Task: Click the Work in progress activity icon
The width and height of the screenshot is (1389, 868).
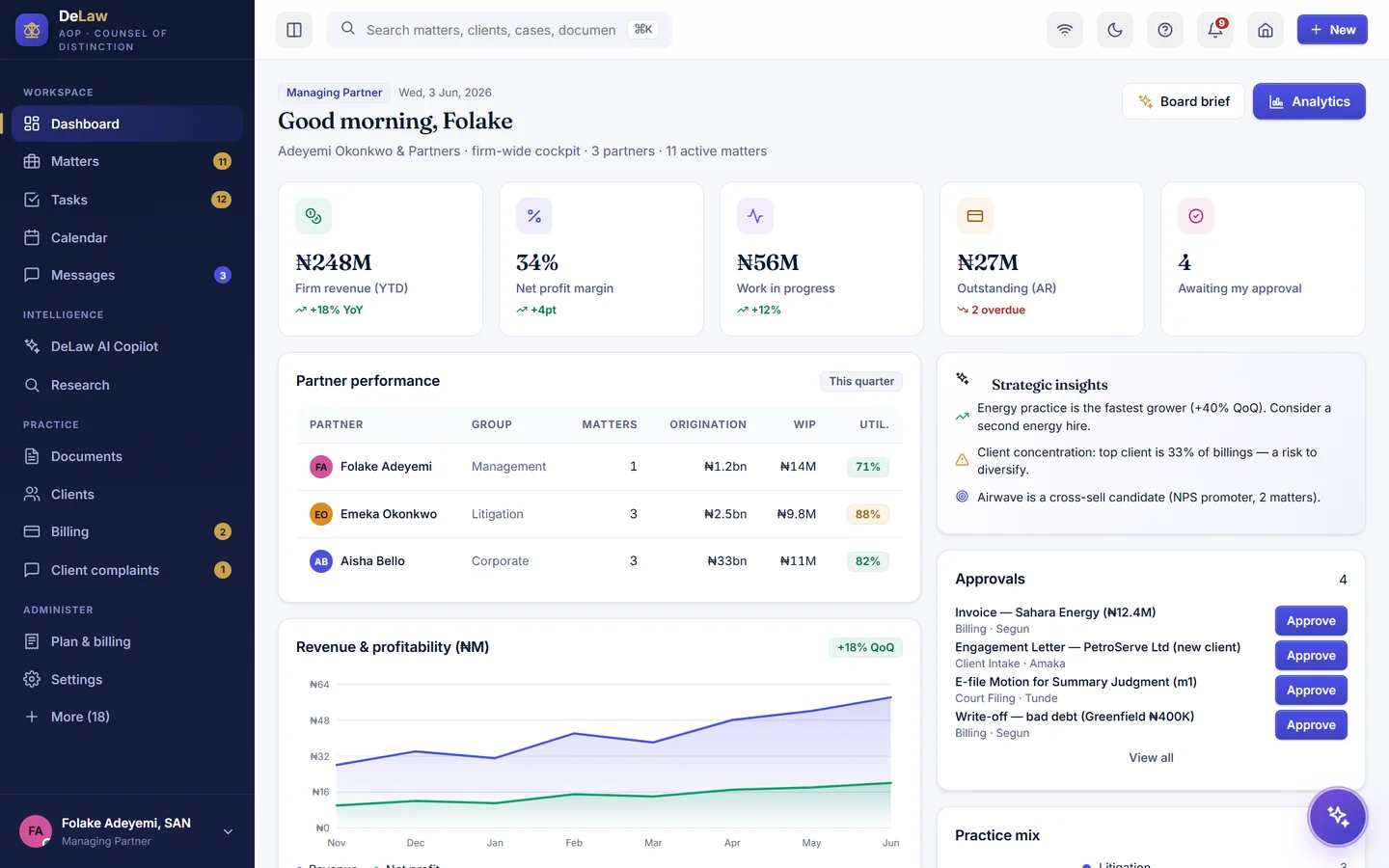Action: 755,216
